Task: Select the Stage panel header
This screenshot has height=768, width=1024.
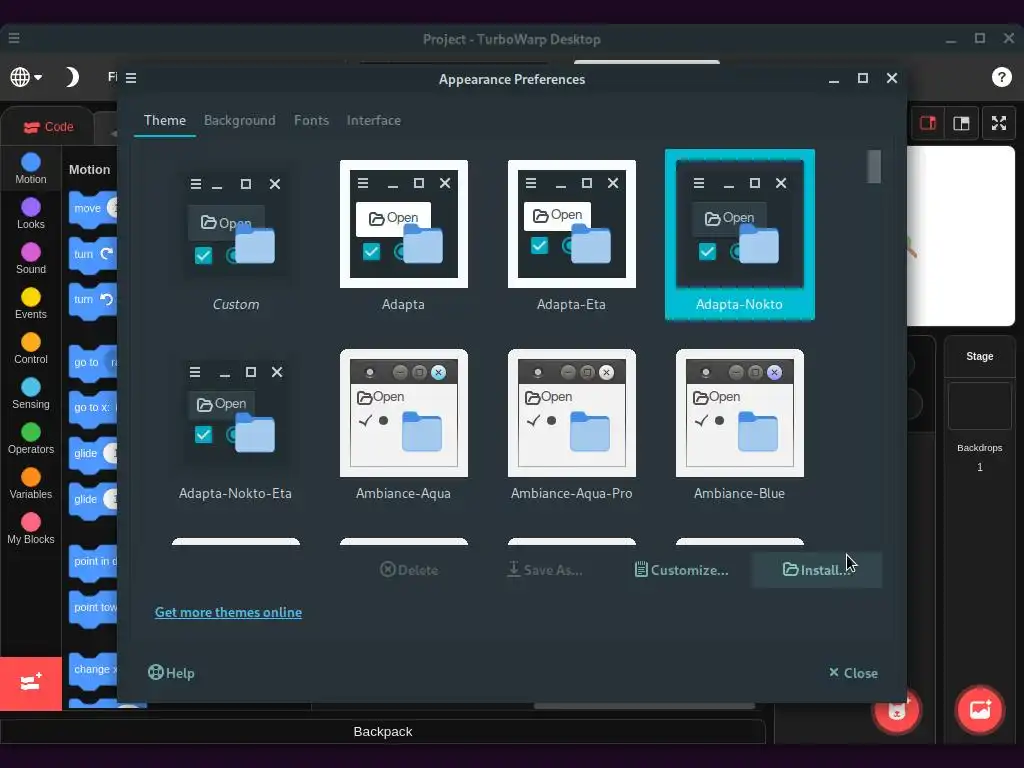Action: (x=980, y=357)
